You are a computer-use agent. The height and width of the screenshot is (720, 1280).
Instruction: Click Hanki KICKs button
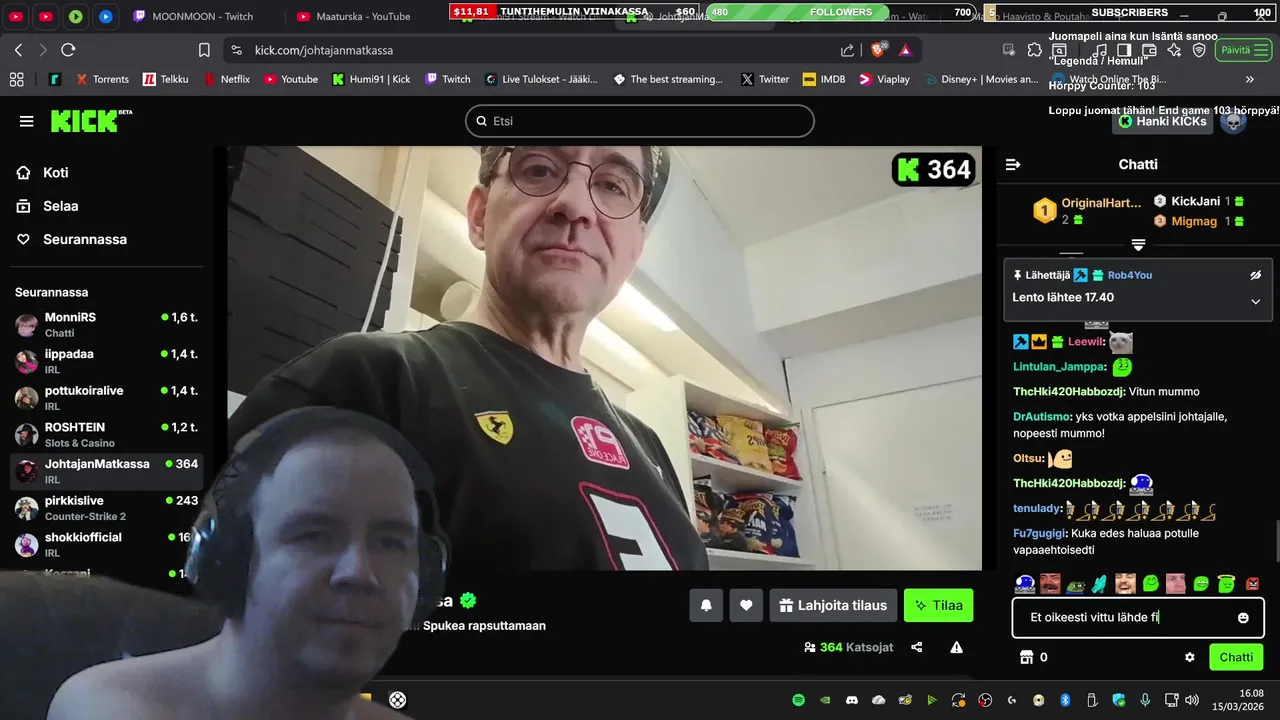click(x=1162, y=121)
